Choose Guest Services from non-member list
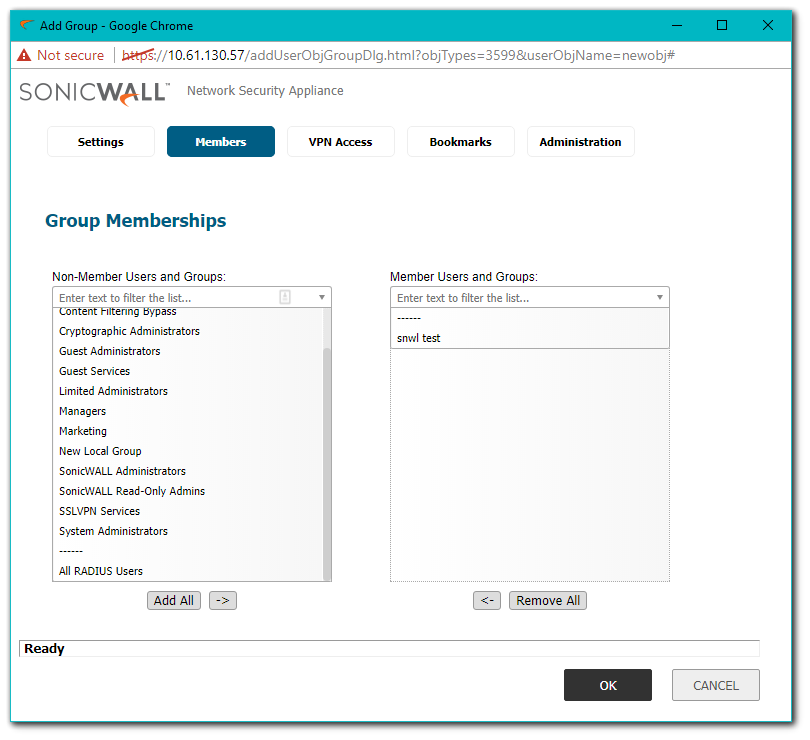Screen dimensions: 810x740 (x=94, y=371)
